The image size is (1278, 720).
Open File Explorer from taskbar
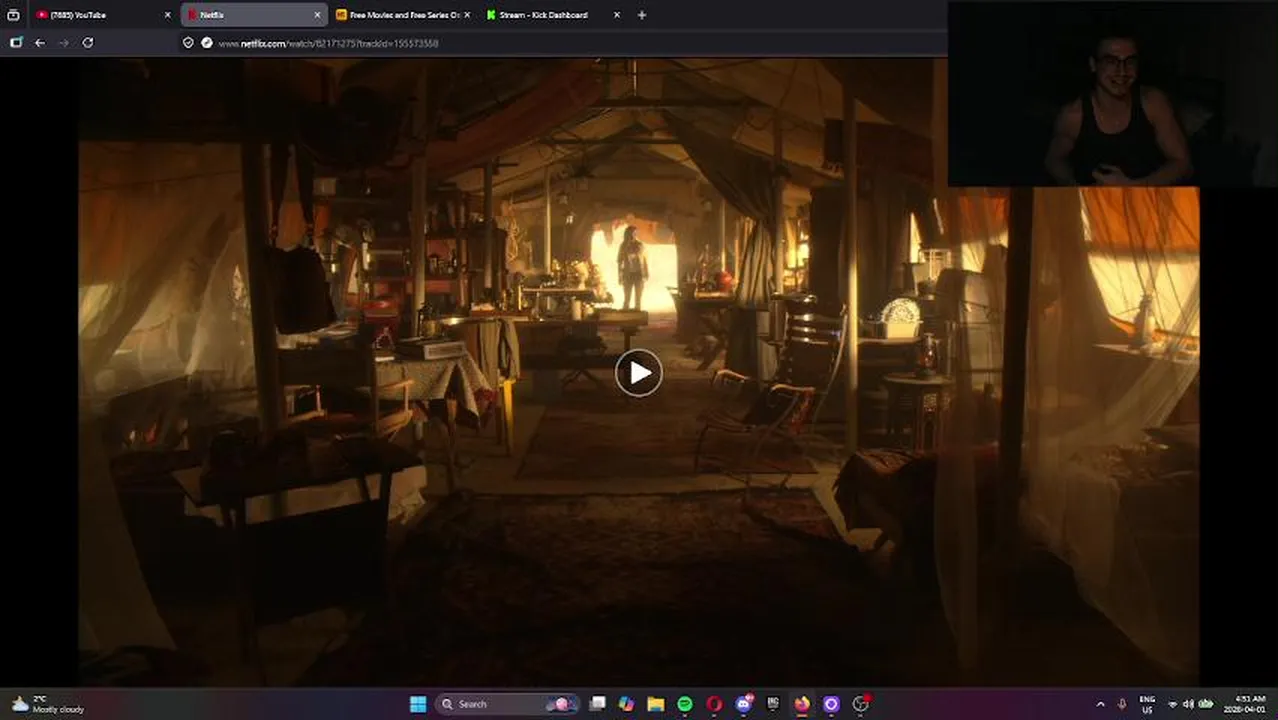click(x=655, y=704)
